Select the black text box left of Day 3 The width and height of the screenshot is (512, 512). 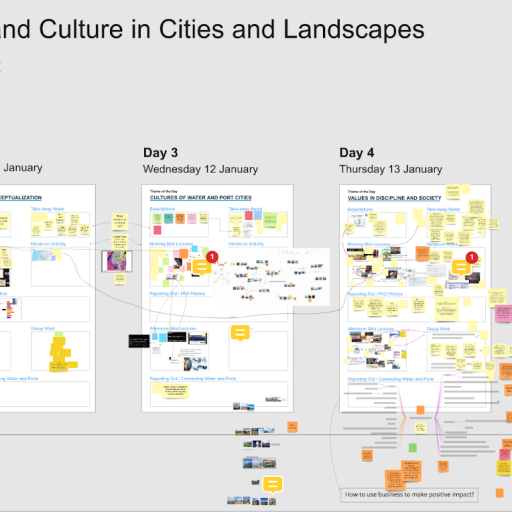pyautogui.click(x=139, y=341)
